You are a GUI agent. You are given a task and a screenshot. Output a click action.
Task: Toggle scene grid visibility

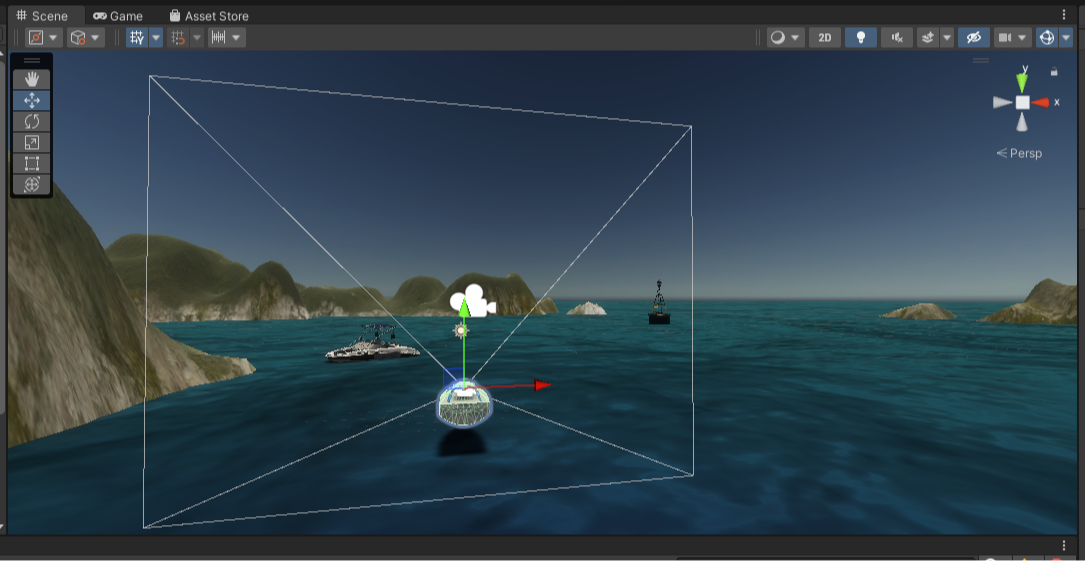(x=137, y=37)
